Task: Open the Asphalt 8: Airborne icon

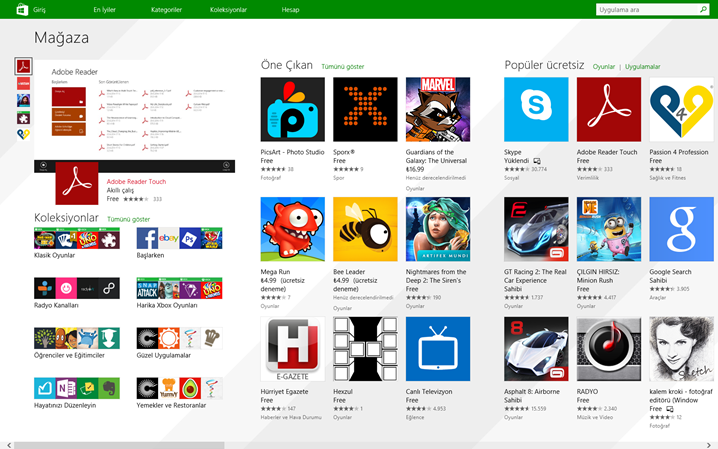Action: (536, 349)
